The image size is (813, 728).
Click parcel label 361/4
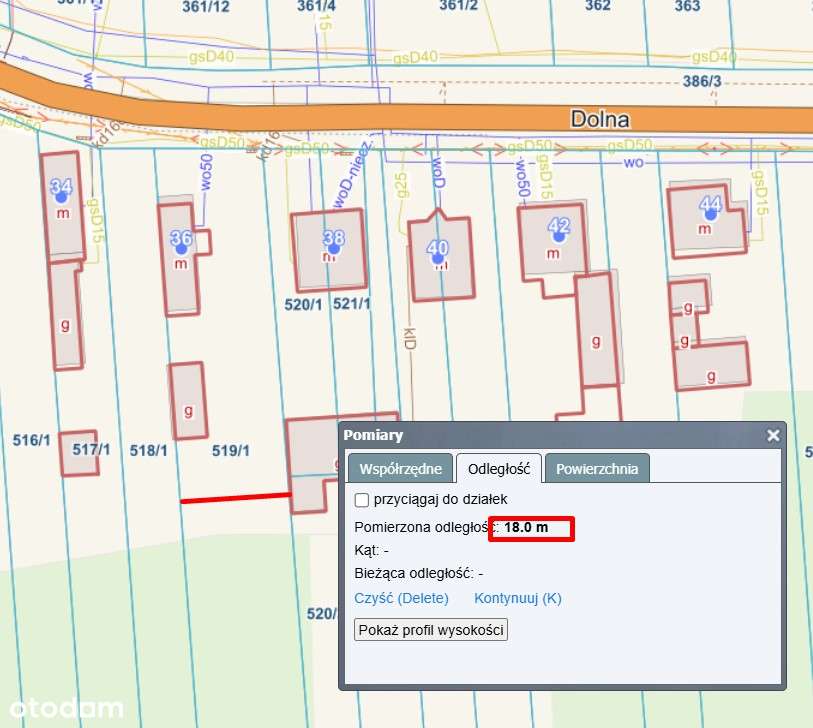pyautogui.click(x=316, y=6)
